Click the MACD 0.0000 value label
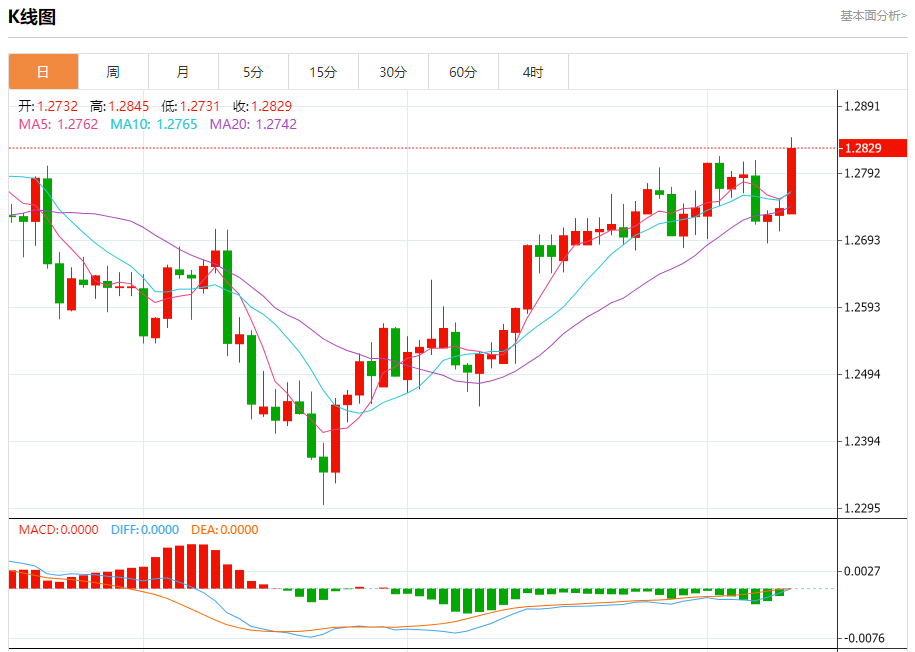Image resolution: width=915 pixels, height=652 pixels. tap(58, 529)
